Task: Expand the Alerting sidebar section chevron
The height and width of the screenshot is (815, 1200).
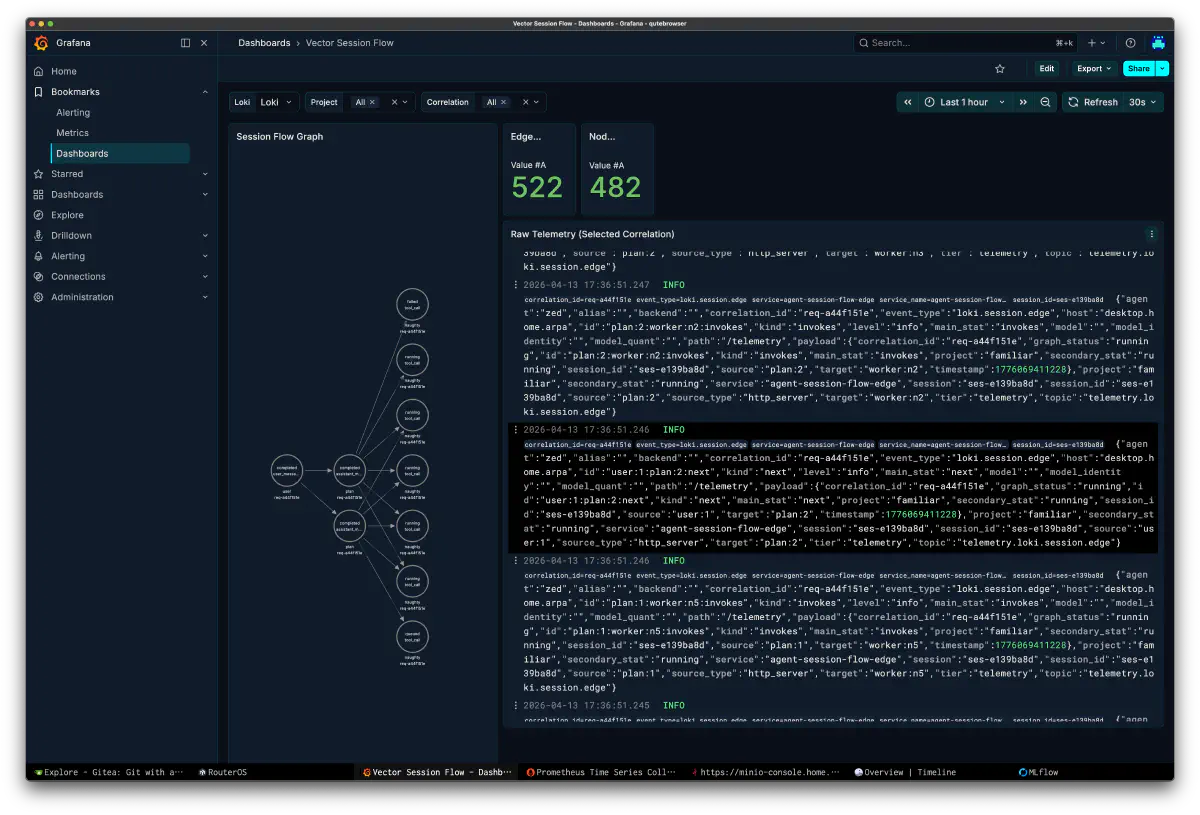Action: pyautogui.click(x=205, y=256)
